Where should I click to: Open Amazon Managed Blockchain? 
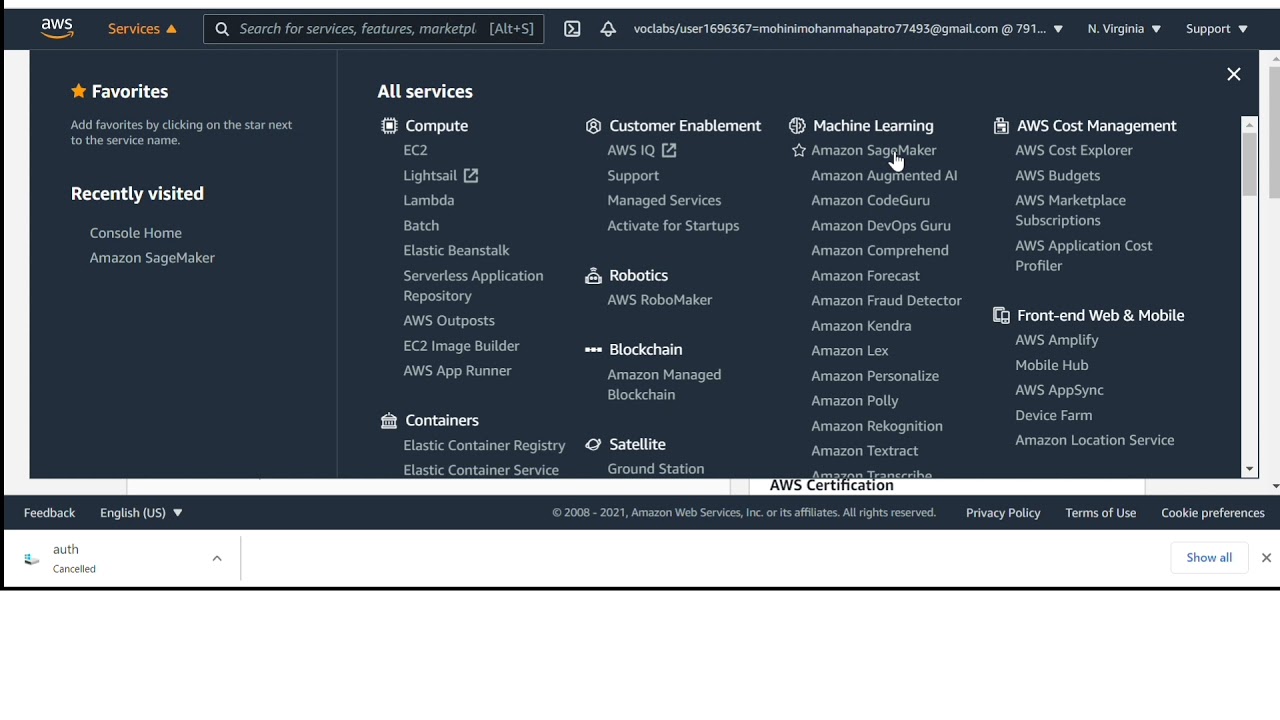[664, 385]
